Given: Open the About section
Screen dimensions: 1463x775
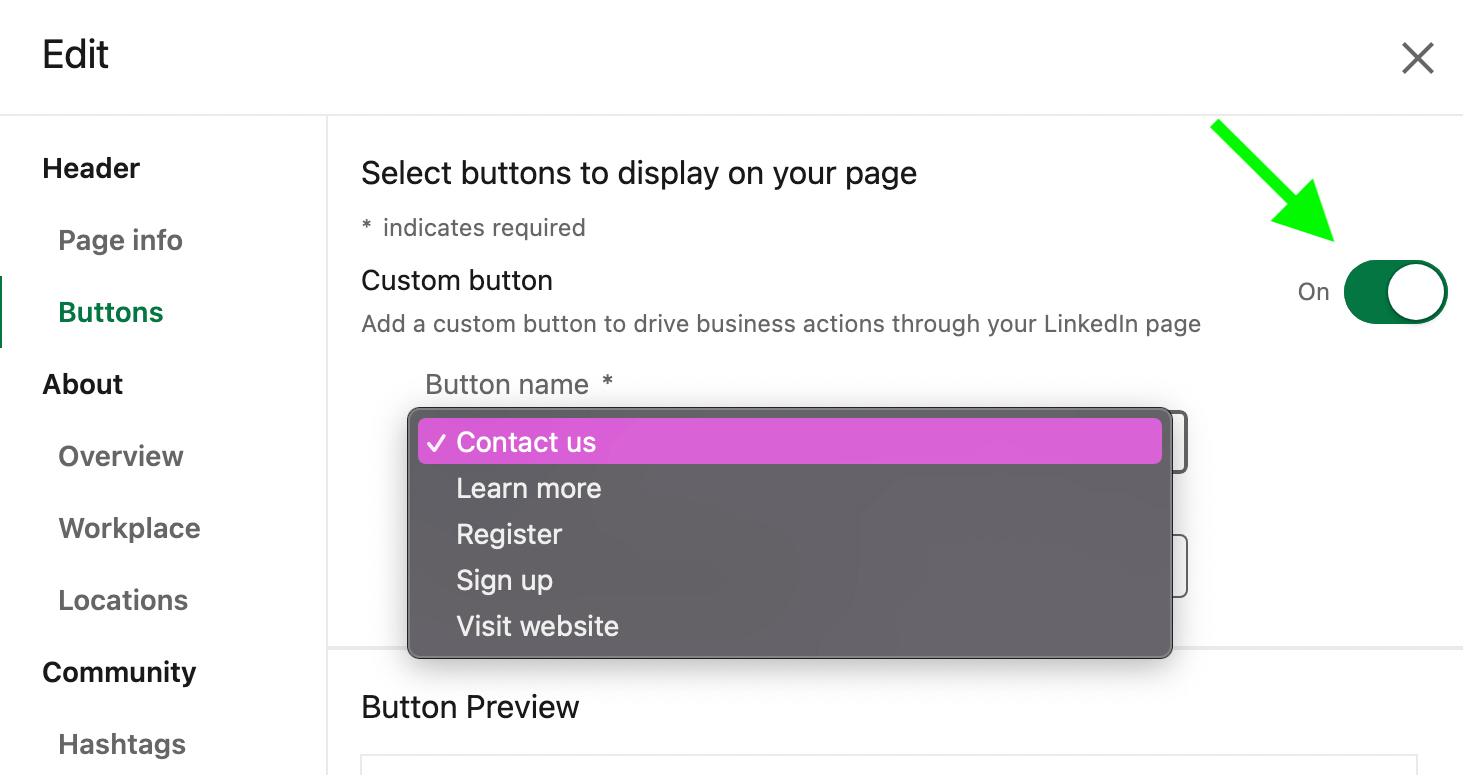Looking at the screenshot, I should pyautogui.click(x=82, y=383).
